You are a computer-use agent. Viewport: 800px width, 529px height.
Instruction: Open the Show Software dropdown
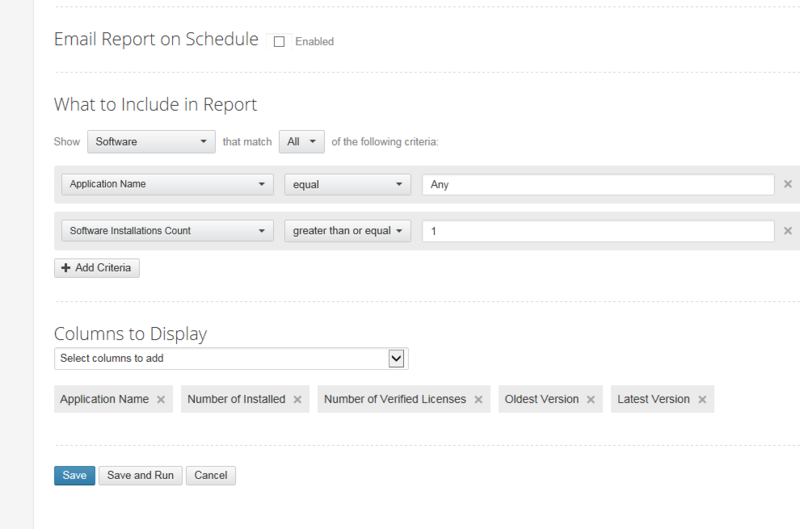pos(151,142)
